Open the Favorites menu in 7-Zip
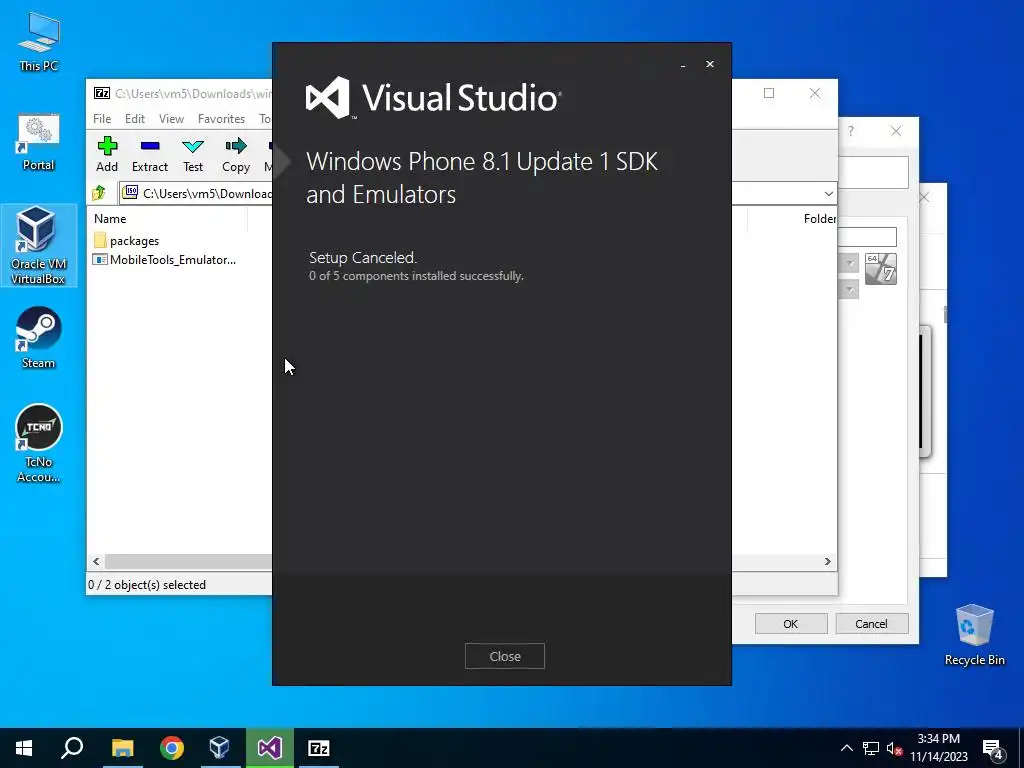 click(x=221, y=119)
